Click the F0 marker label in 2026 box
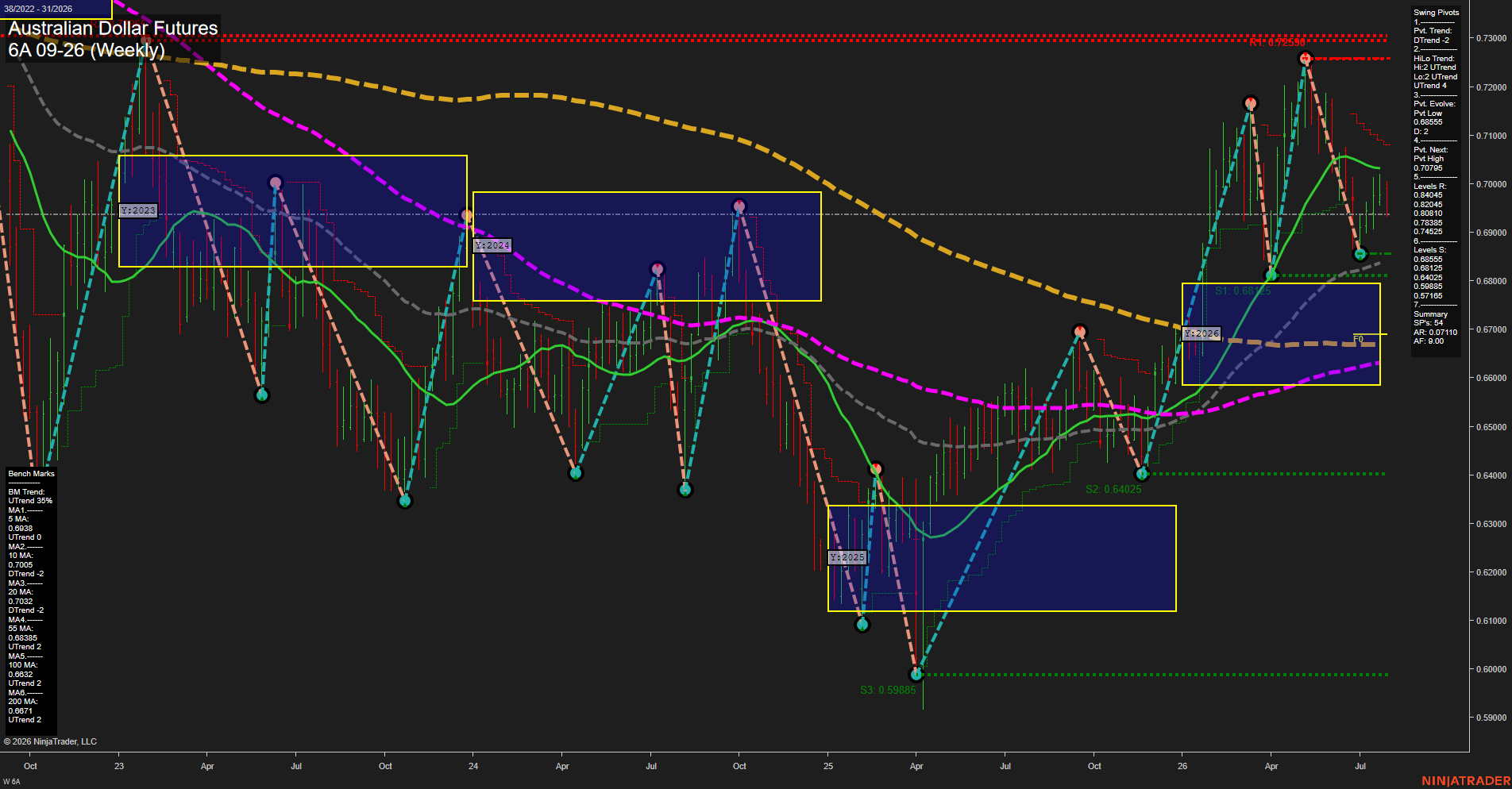The height and width of the screenshot is (789, 1512). (1358, 339)
